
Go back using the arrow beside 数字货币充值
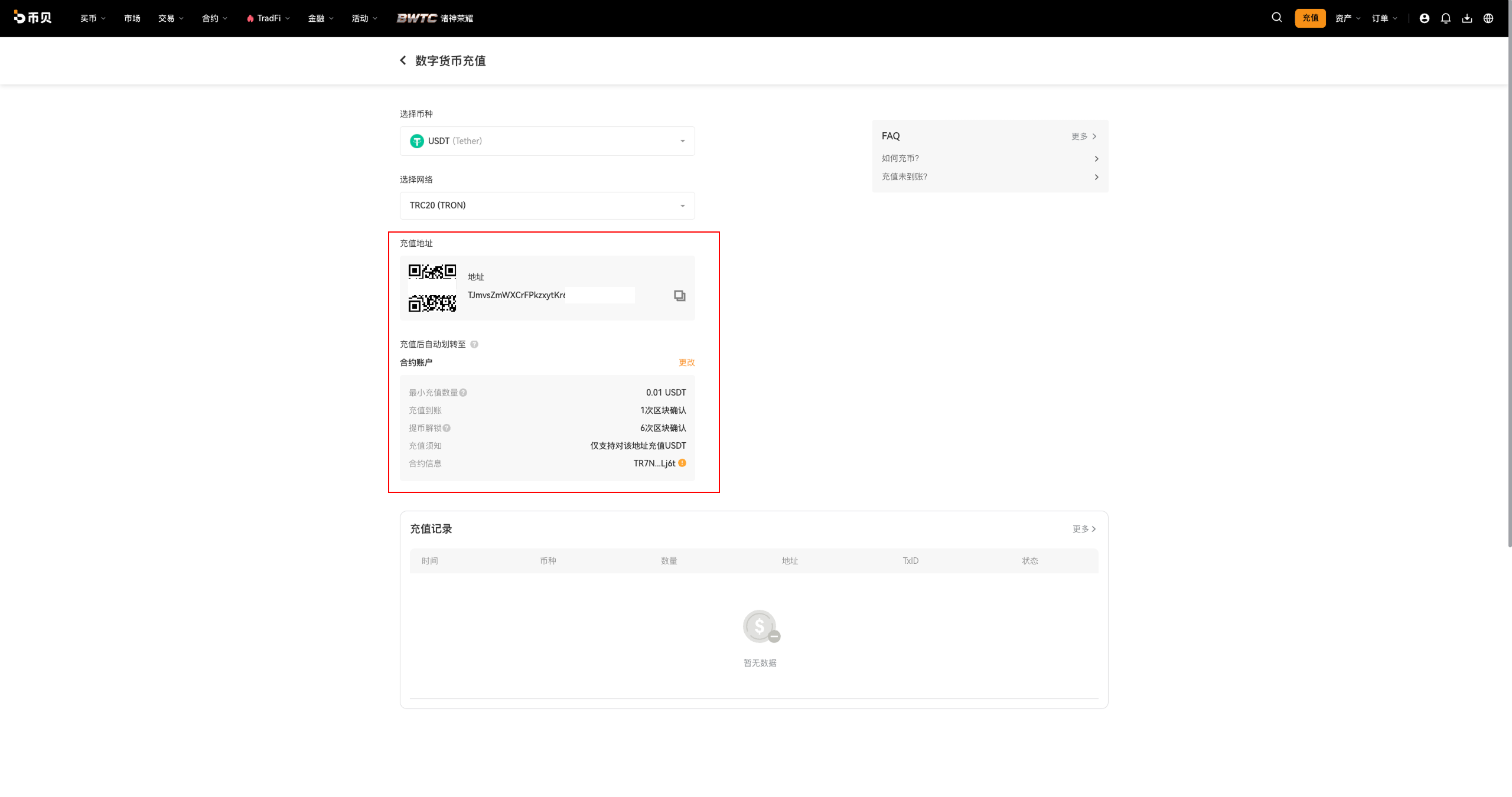[403, 60]
